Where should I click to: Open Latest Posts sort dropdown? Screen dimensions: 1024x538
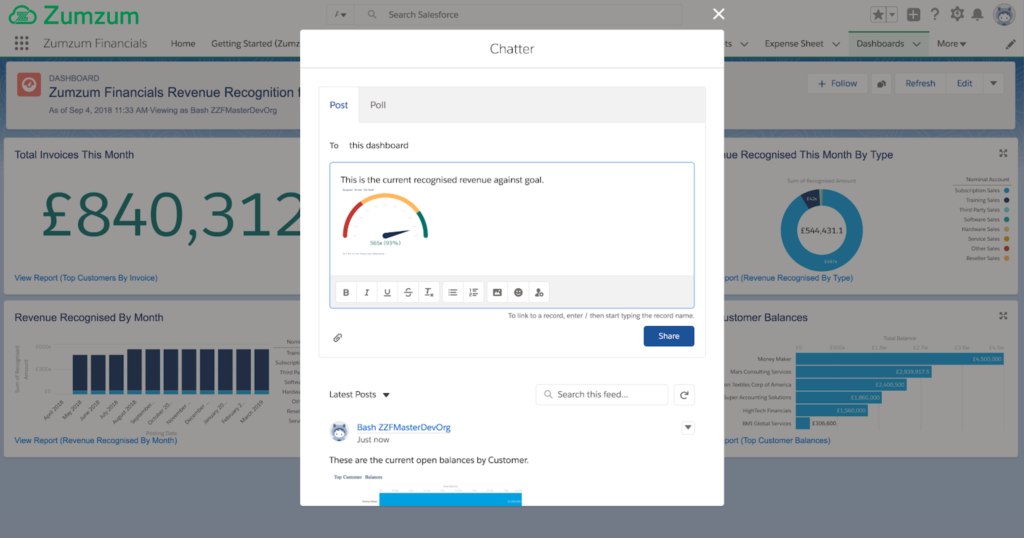359,394
